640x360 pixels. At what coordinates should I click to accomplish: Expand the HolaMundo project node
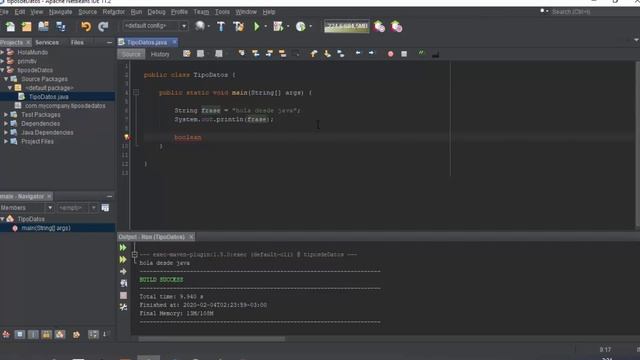pyautogui.click(x=2, y=52)
